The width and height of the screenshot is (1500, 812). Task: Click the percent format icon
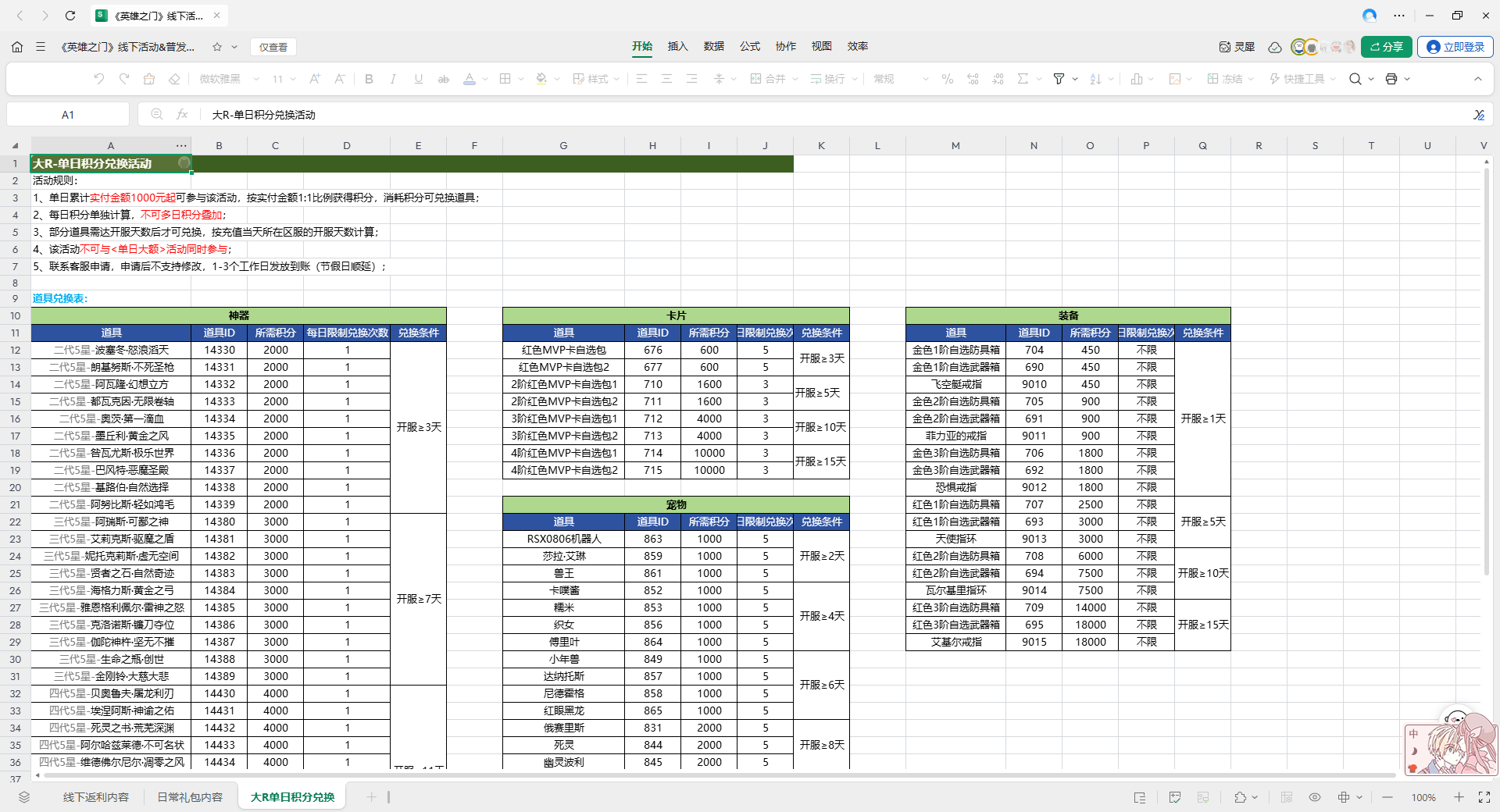coord(948,79)
